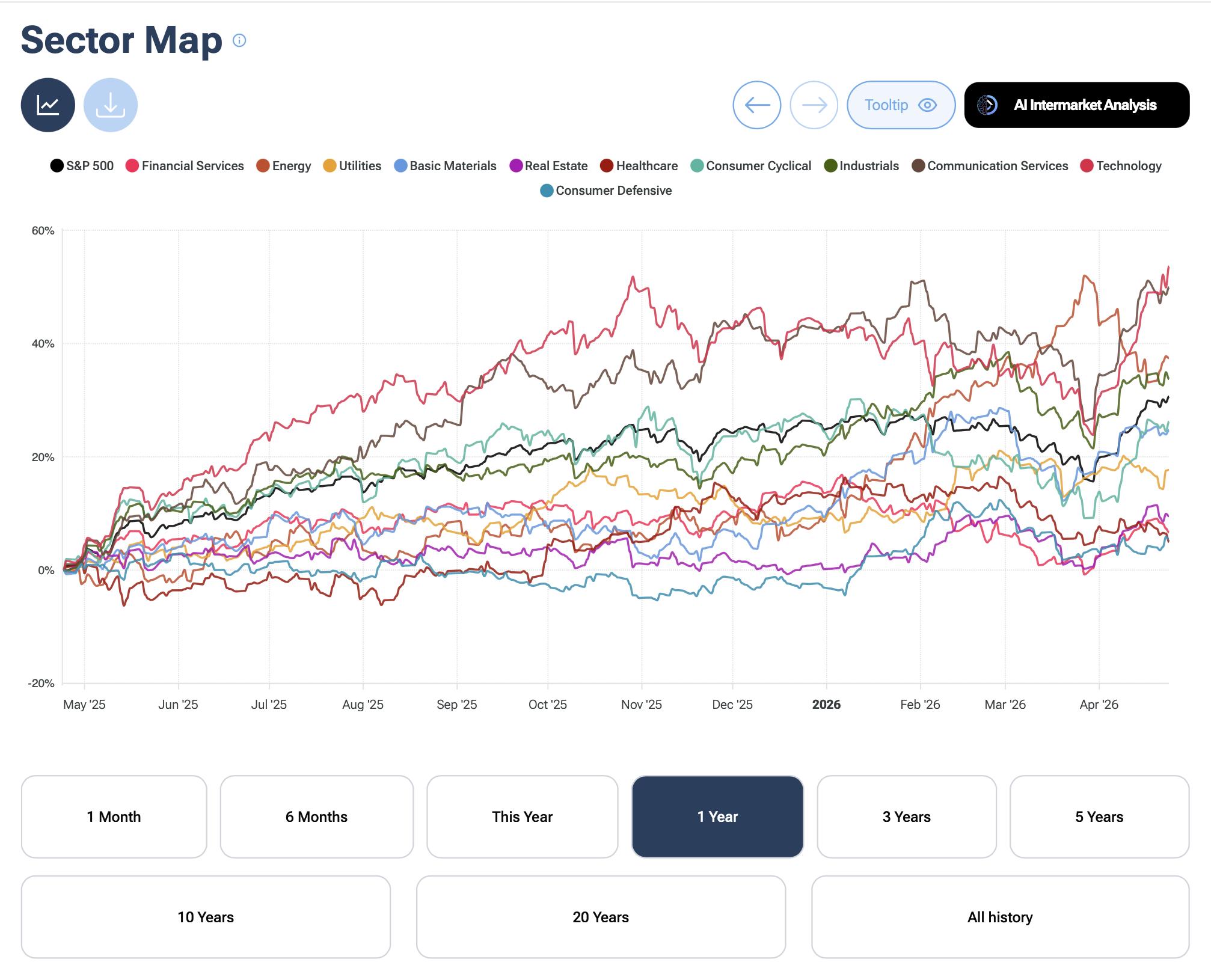The image size is (1211, 980).
Task: Select the 1 Month range
Action: [x=114, y=816]
